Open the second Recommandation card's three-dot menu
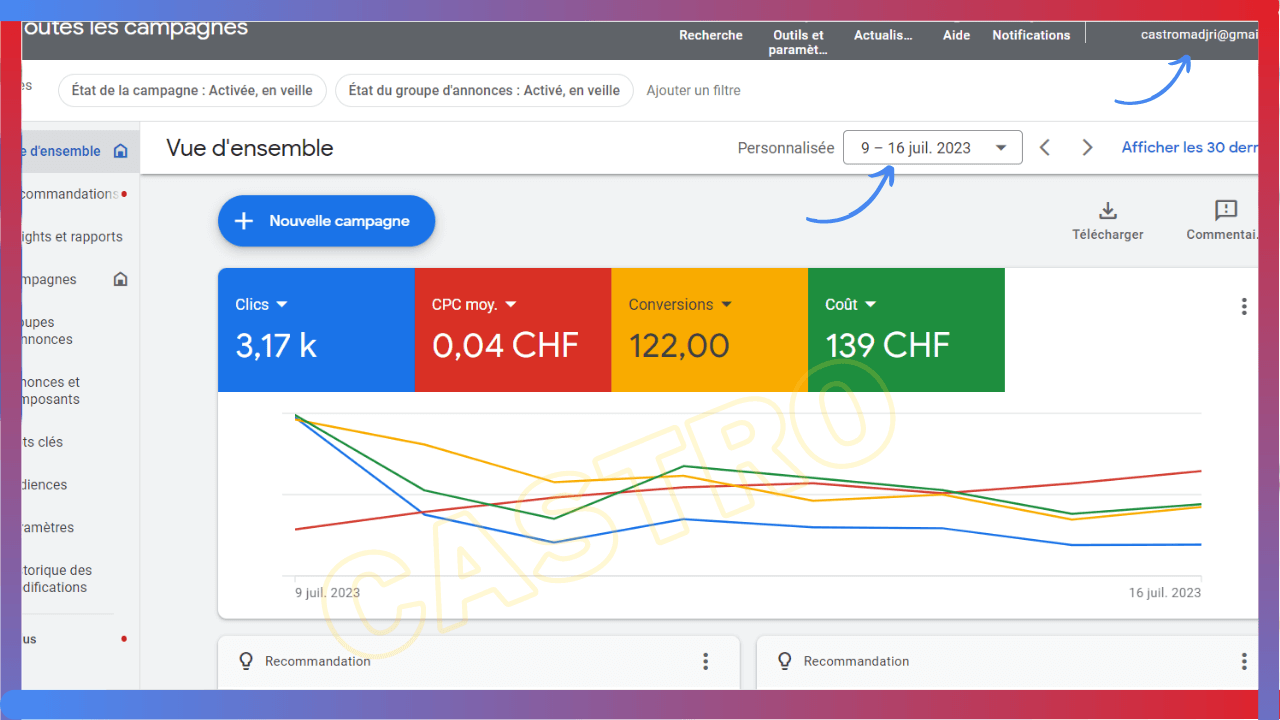The width and height of the screenshot is (1280, 720). pos(1244,661)
